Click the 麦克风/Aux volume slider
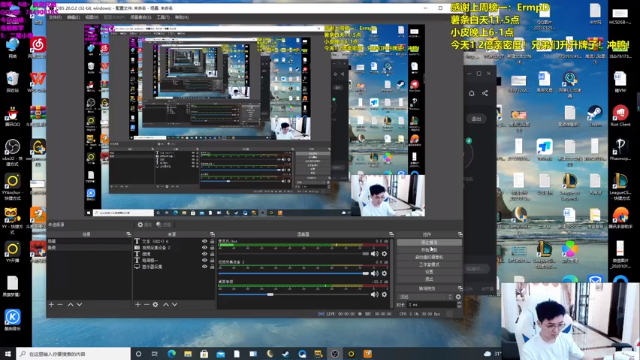Screen dimensions: 640x360 tap(293, 254)
